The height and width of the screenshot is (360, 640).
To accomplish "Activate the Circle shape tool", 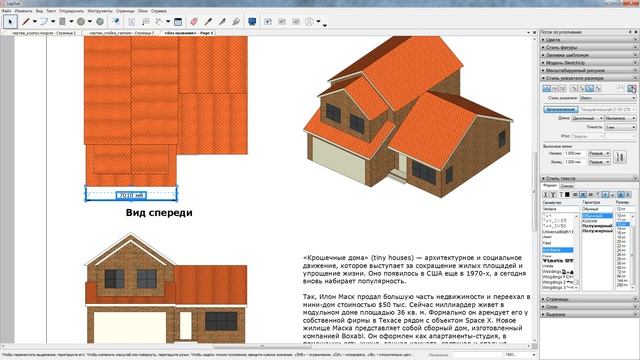I will 81,22.
